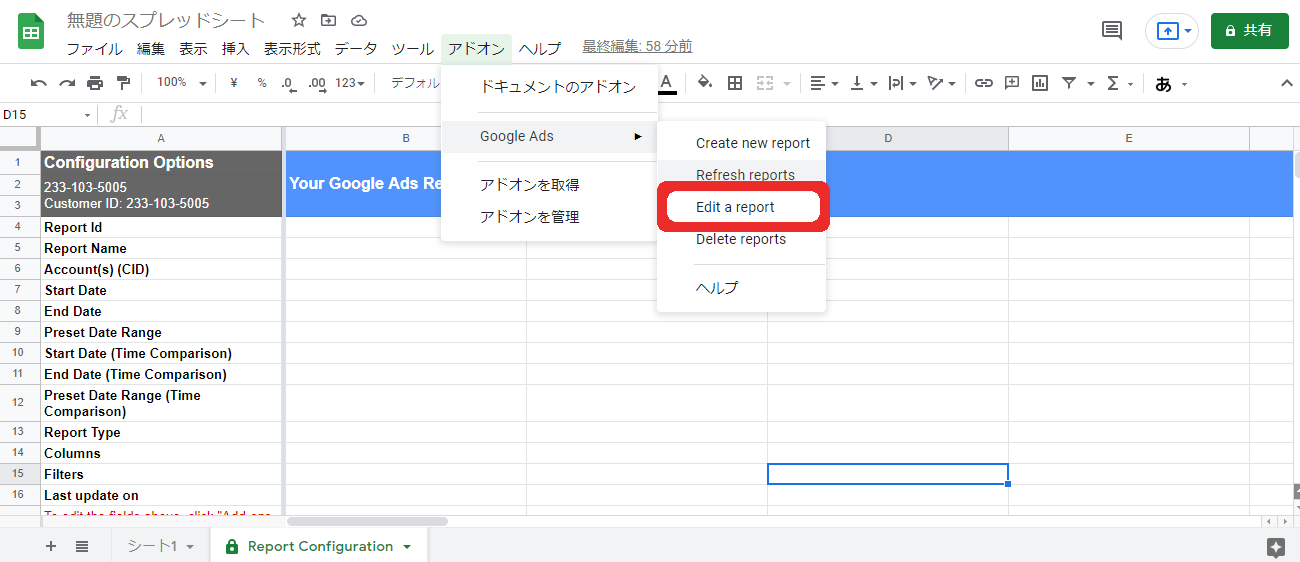Insert a chart
The image size is (1300, 562).
(1040, 83)
